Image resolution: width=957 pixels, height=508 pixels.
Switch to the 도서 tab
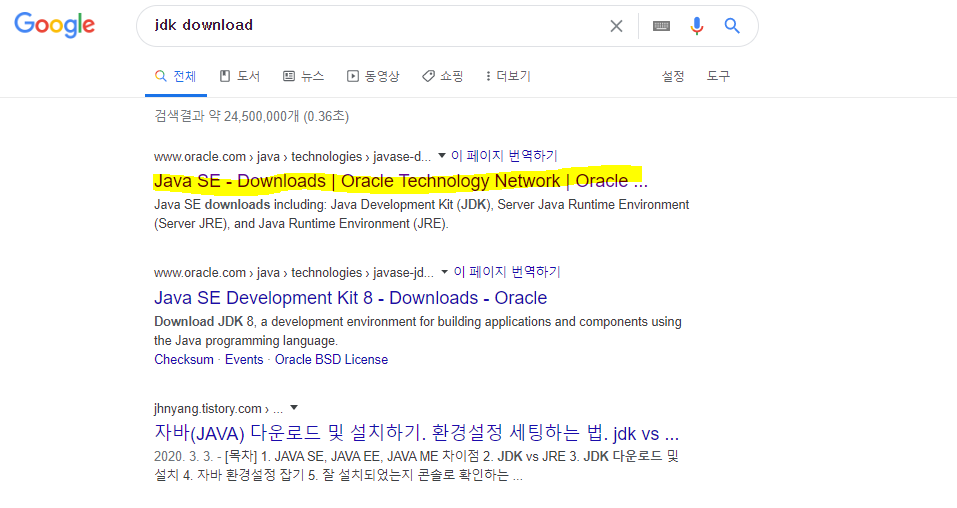[240, 76]
